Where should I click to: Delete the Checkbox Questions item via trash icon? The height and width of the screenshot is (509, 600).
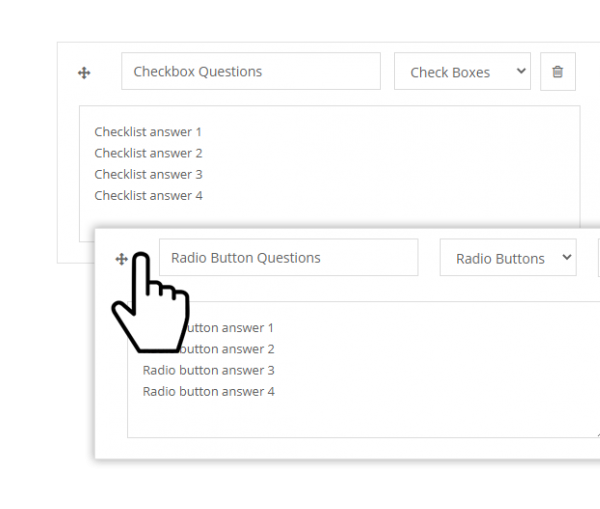pyautogui.click(x=557, y=72)
